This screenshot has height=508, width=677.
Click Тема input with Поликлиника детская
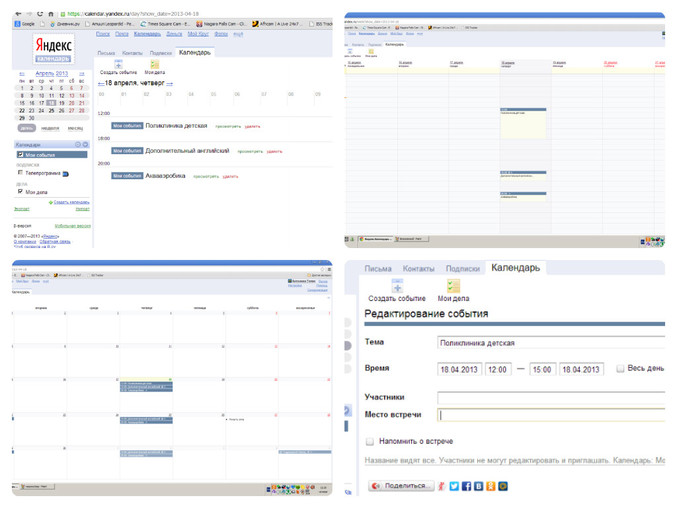(551, 343)
